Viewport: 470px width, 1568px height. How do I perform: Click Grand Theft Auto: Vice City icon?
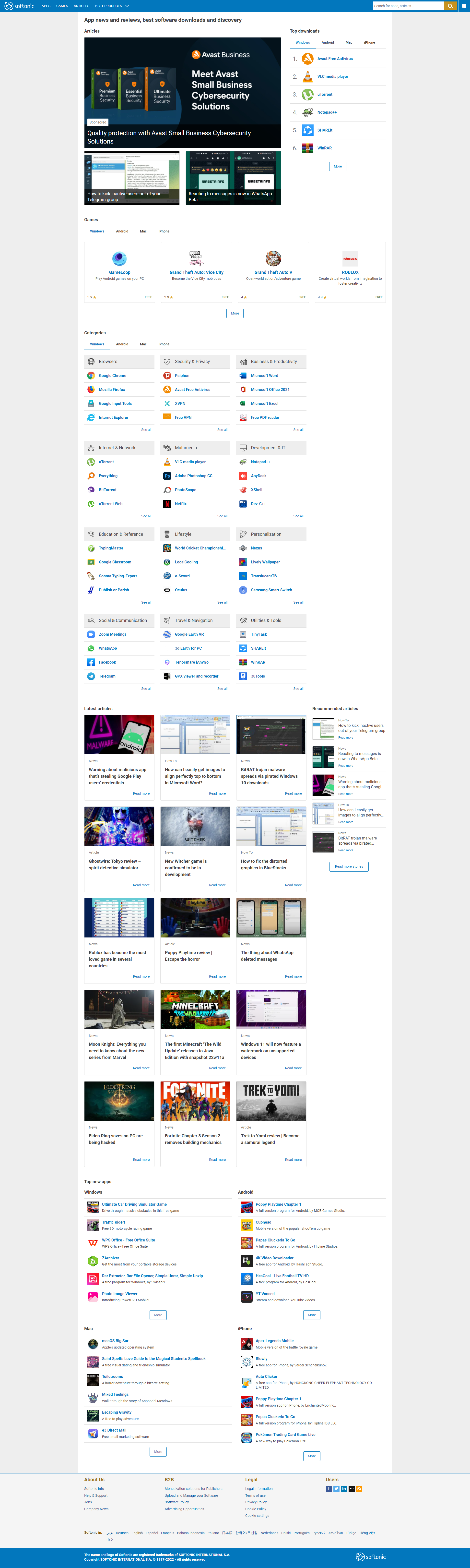196,258
